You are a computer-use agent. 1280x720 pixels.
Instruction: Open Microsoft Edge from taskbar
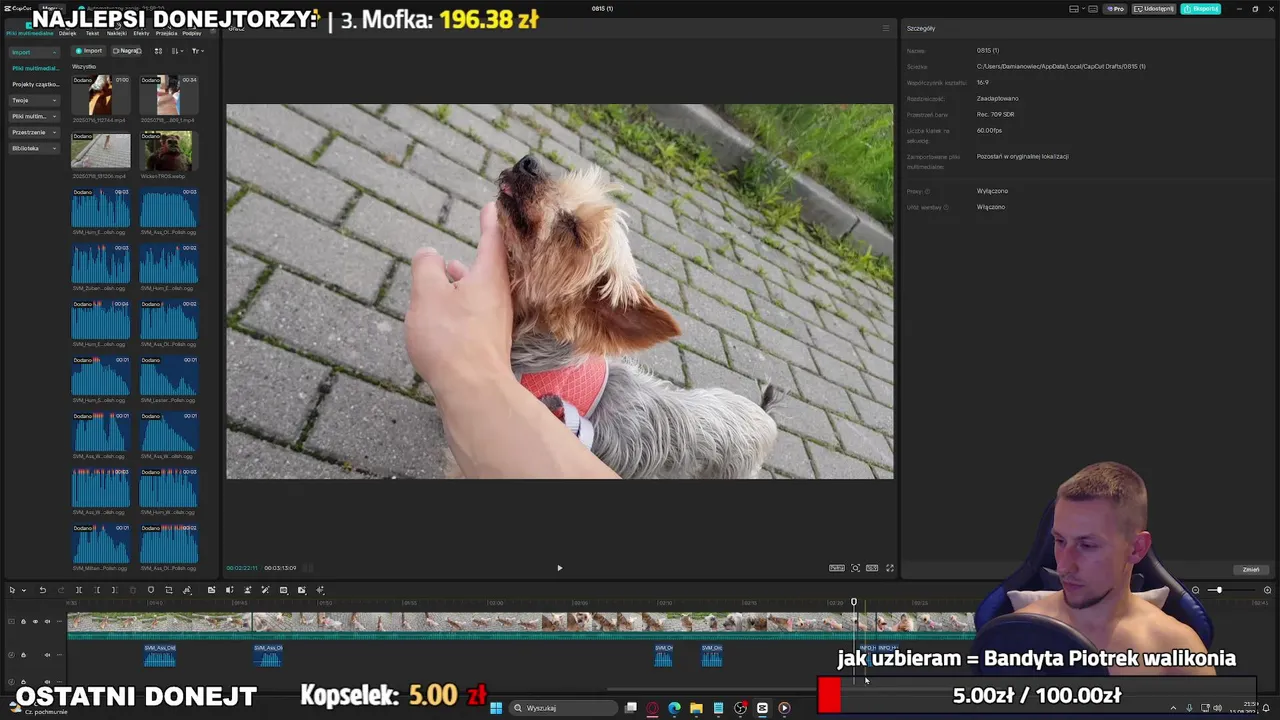tap(674, 708)
